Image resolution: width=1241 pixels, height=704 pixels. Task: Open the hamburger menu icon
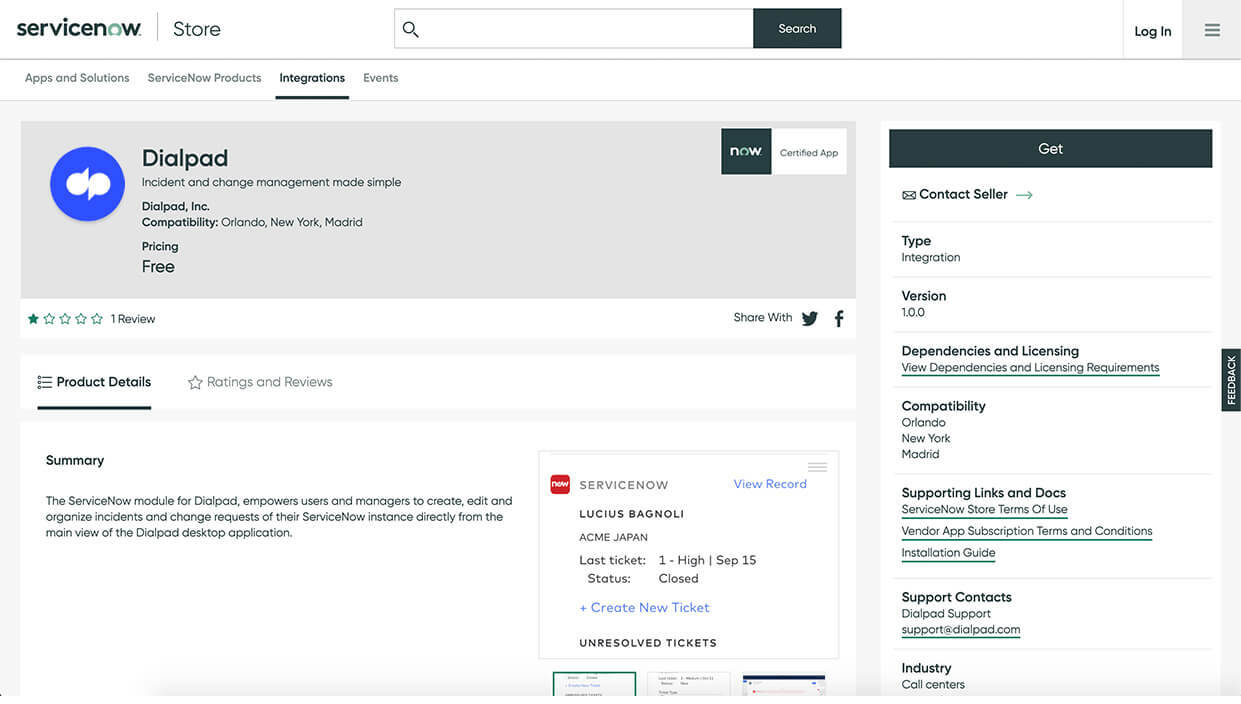(x=1212, y=30)
